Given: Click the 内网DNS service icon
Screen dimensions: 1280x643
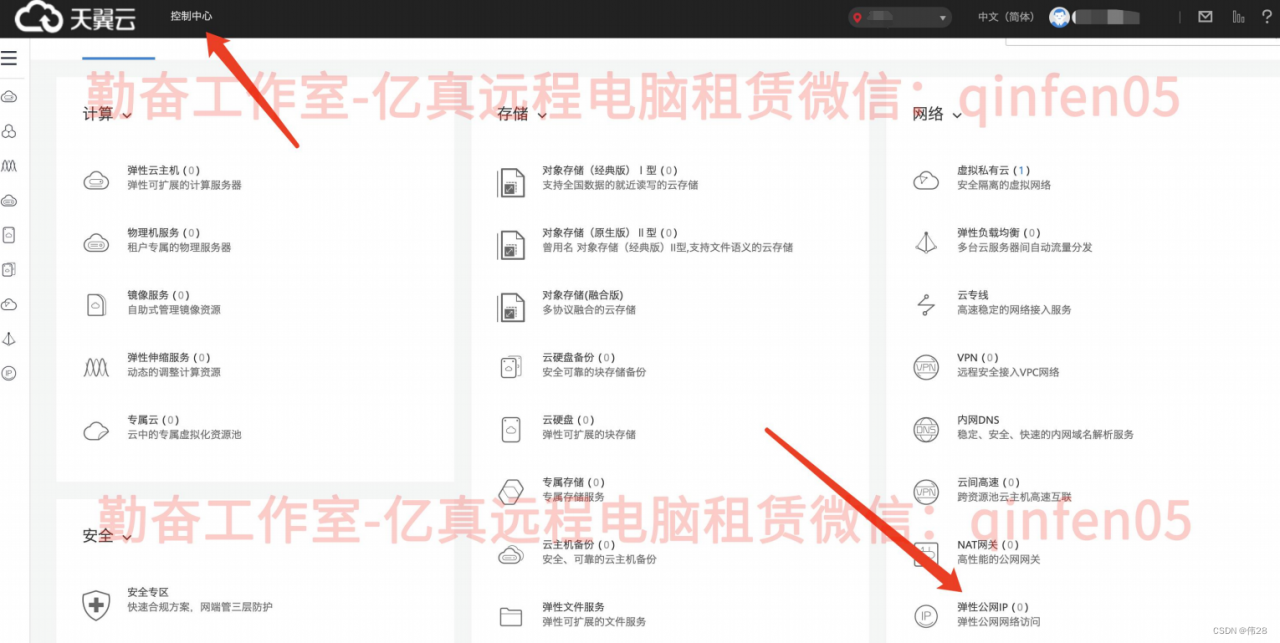Looking at the screenshot, I should pyautogui.click(x=926, y=429).
